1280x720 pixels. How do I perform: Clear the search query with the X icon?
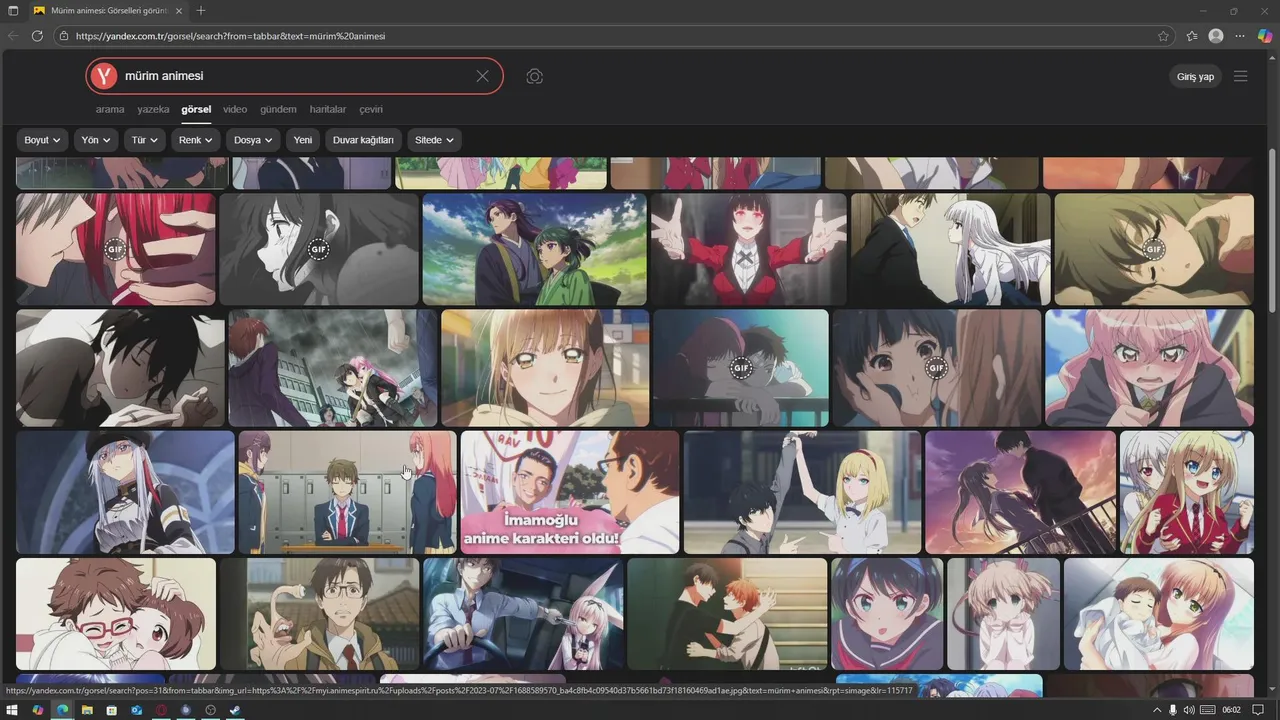482,76
